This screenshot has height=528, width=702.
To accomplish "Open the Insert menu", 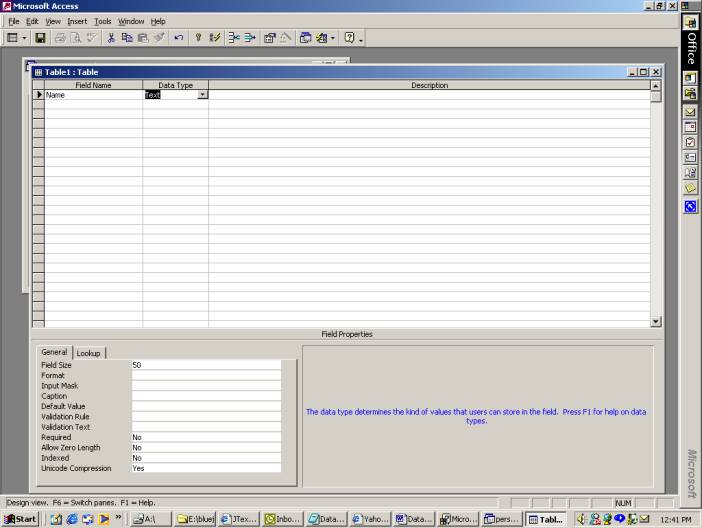I will (77, 21).
